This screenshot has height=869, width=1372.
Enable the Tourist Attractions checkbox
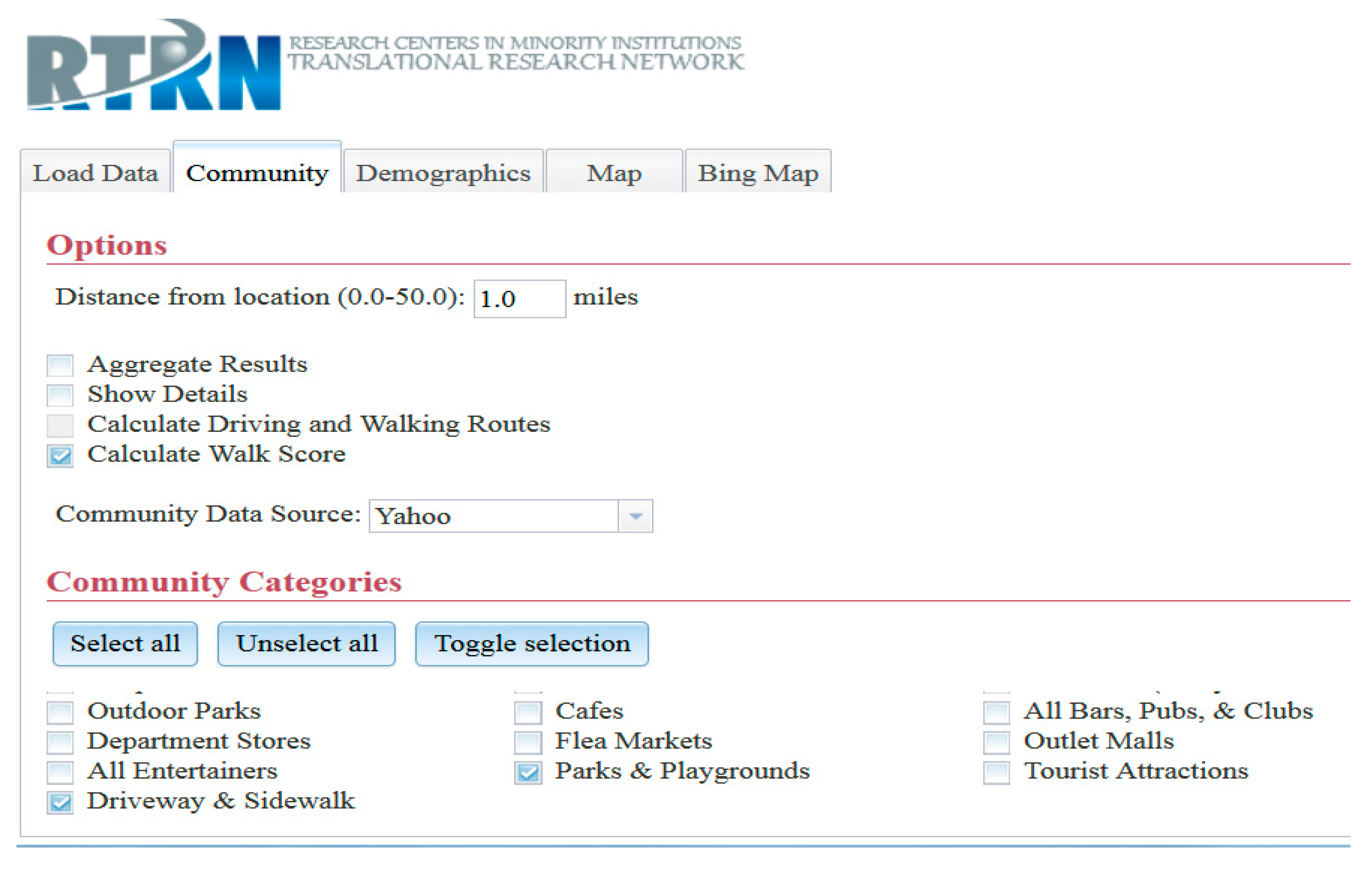pos(996,772)
